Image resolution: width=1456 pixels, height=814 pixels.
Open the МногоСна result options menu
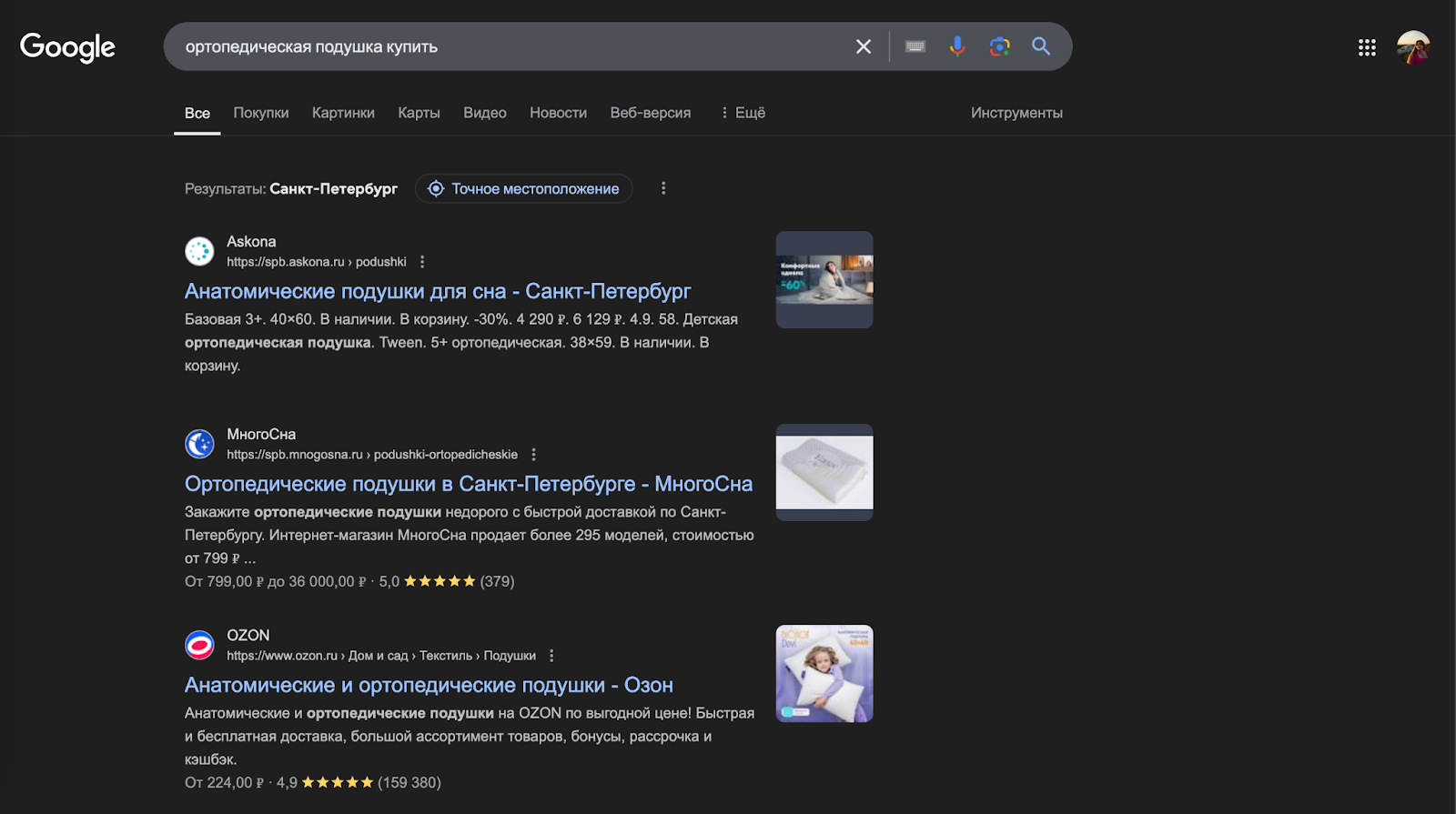pyautogui.click(x=534, y=455)
